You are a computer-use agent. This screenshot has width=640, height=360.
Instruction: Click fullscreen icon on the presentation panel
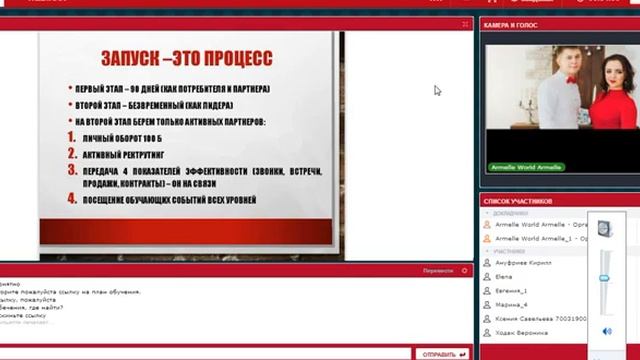tap(465, 24)
